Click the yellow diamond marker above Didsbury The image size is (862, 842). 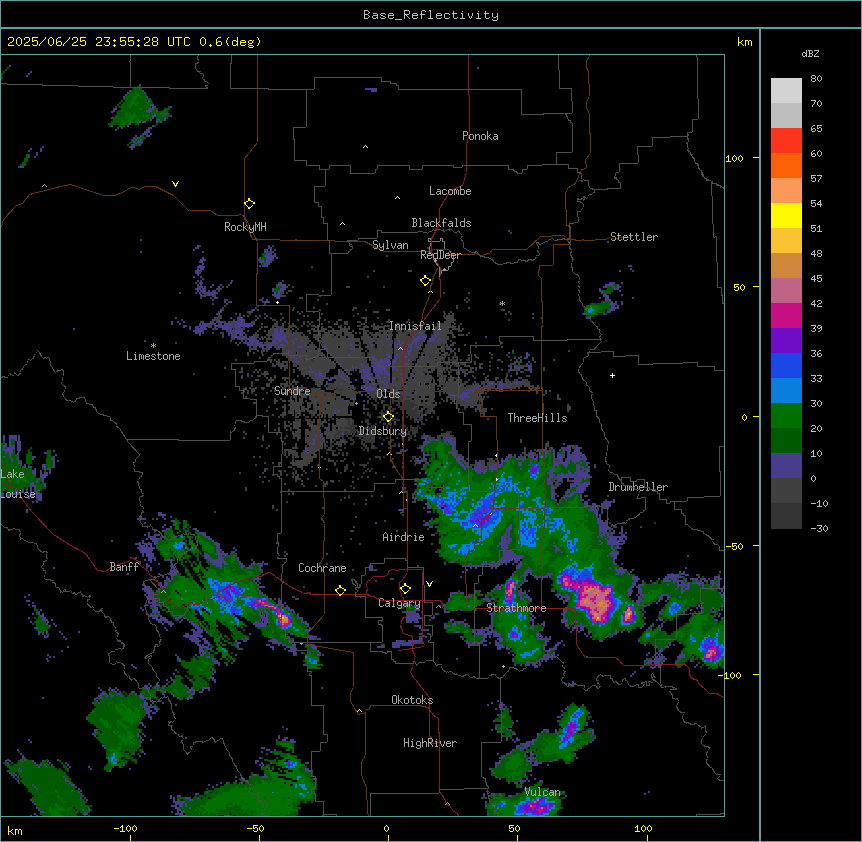pos(388,417)
